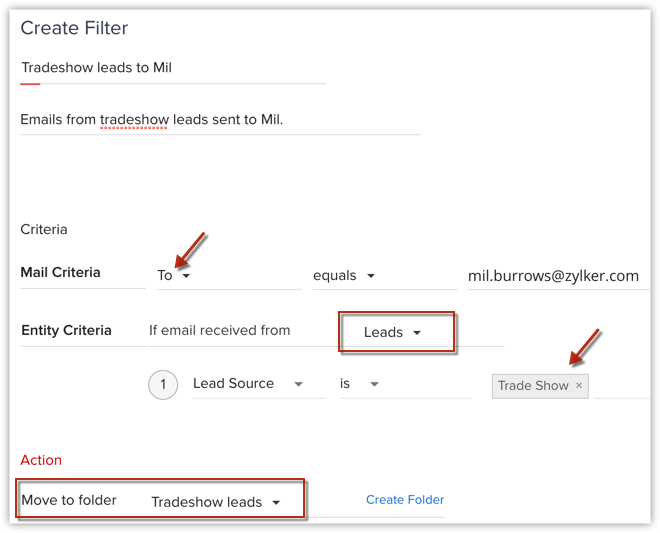Click the criteria number 1 circle
660x533 pixels.
pyautogui.click(x=163, y=384)
